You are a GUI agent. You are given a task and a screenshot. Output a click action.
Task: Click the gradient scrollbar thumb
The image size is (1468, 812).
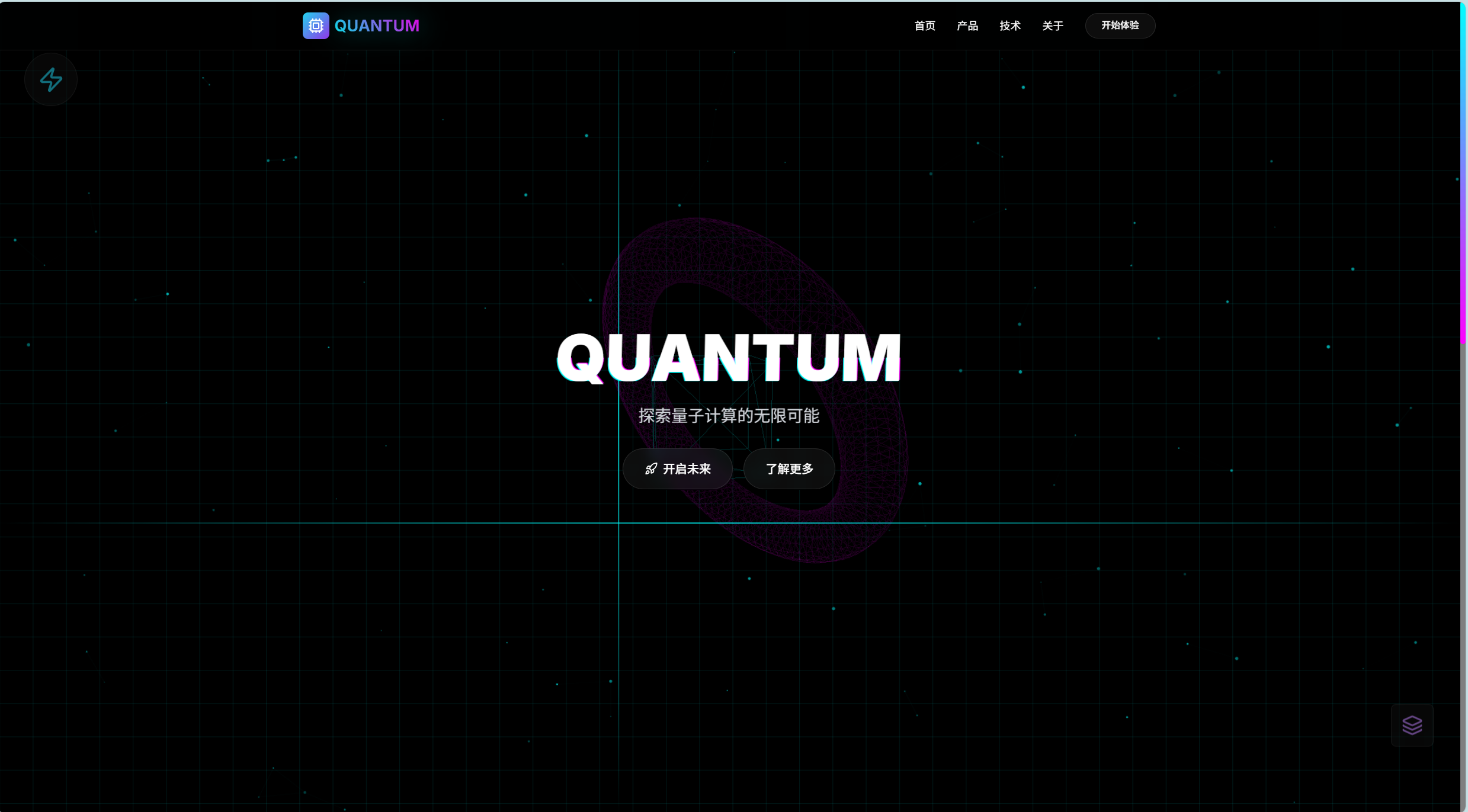tap(1463, 172)
